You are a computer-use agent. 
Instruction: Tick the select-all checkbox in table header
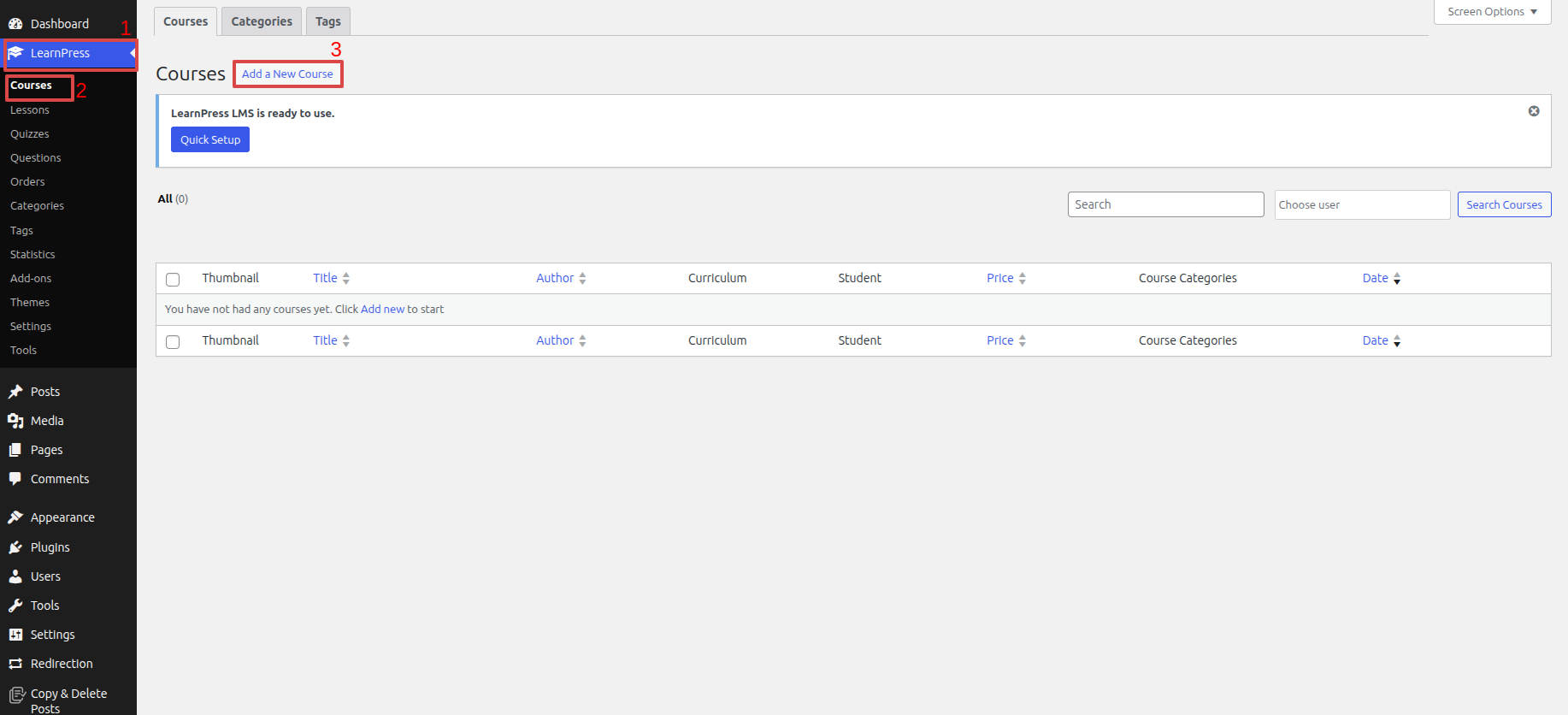pyautogui.click(x=173, y=280)
